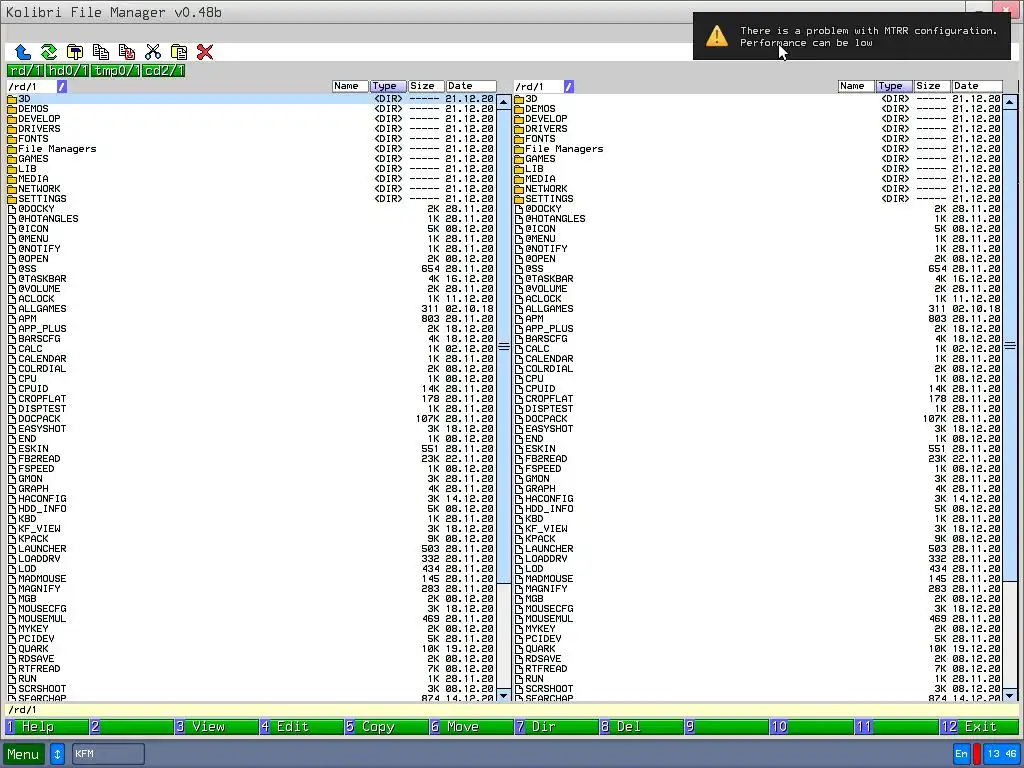Refresh panels with the green arrows icon
Image resolution: width=1024 pixels, height=768 pixels.
(x=49, y=52)
